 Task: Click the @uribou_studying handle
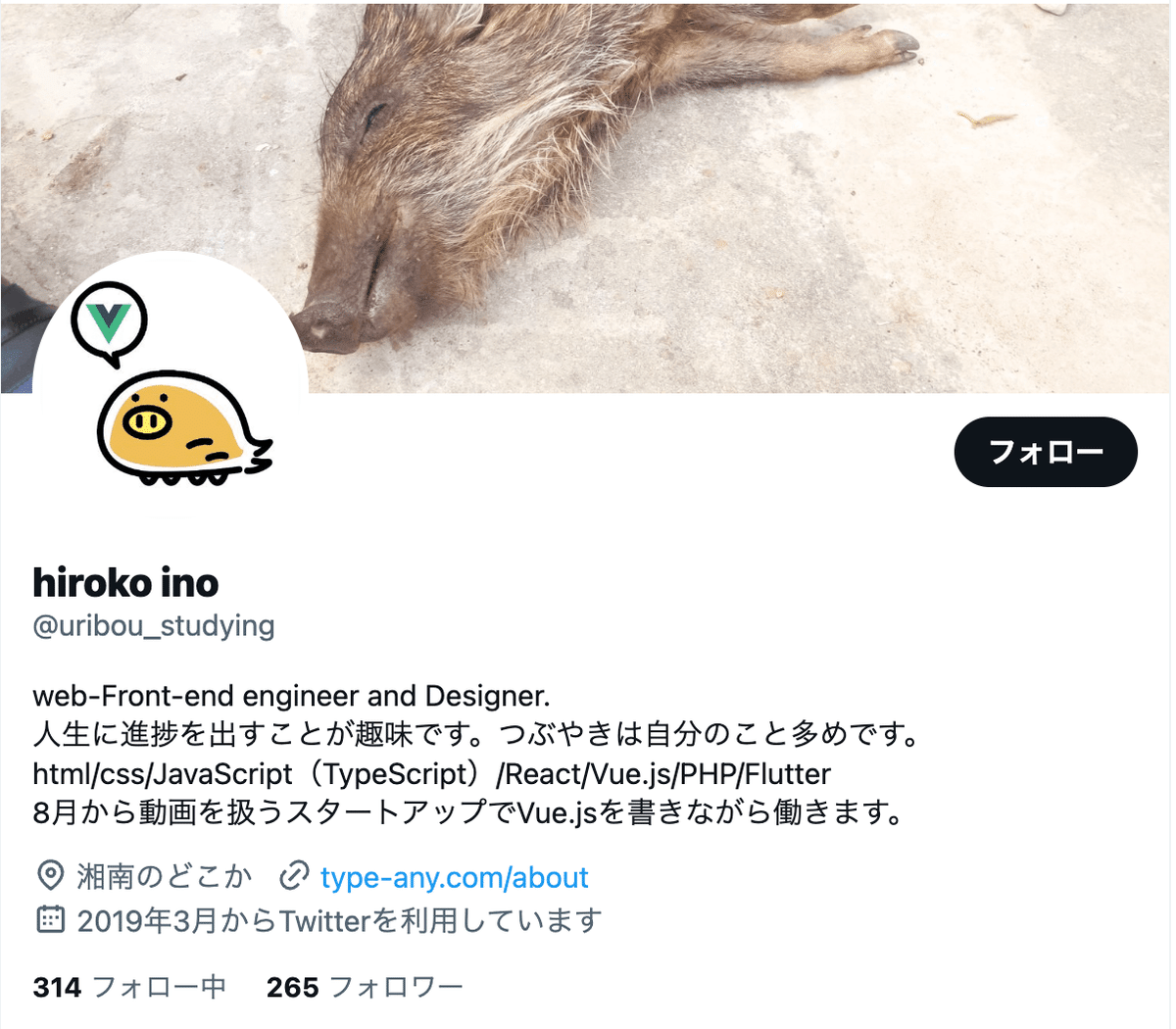[x=154, y=625]
